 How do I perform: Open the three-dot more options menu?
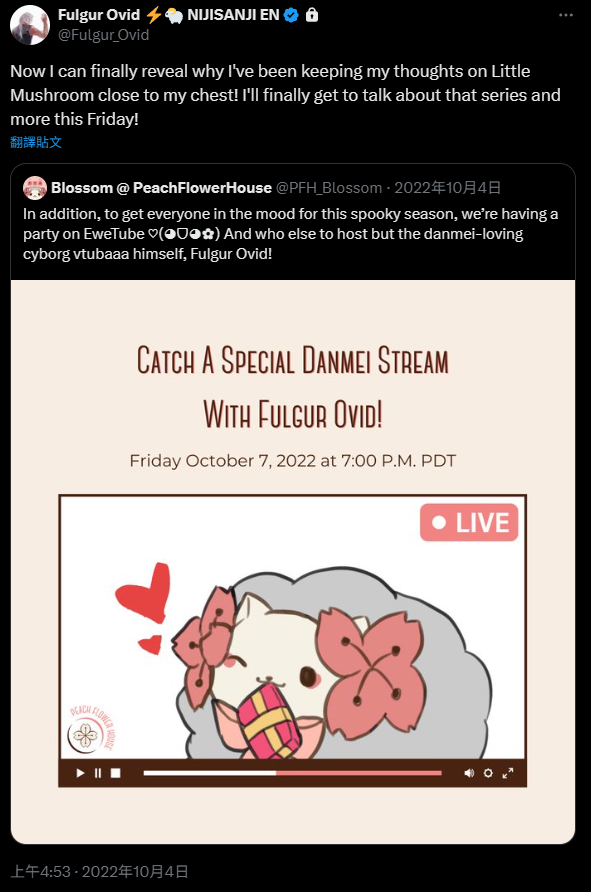point(566,15)
